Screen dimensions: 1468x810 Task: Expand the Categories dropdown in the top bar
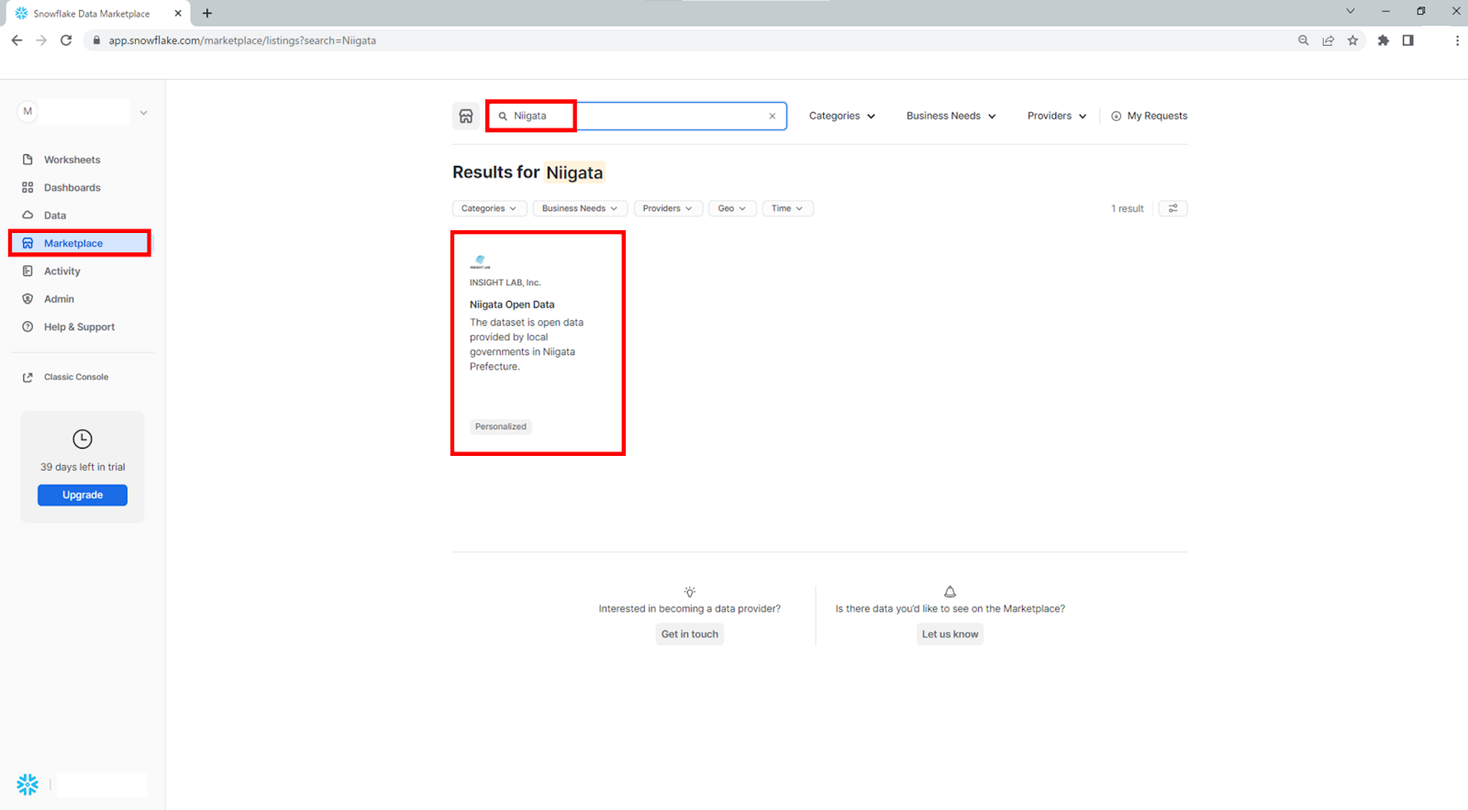click(x=841, y=116)
